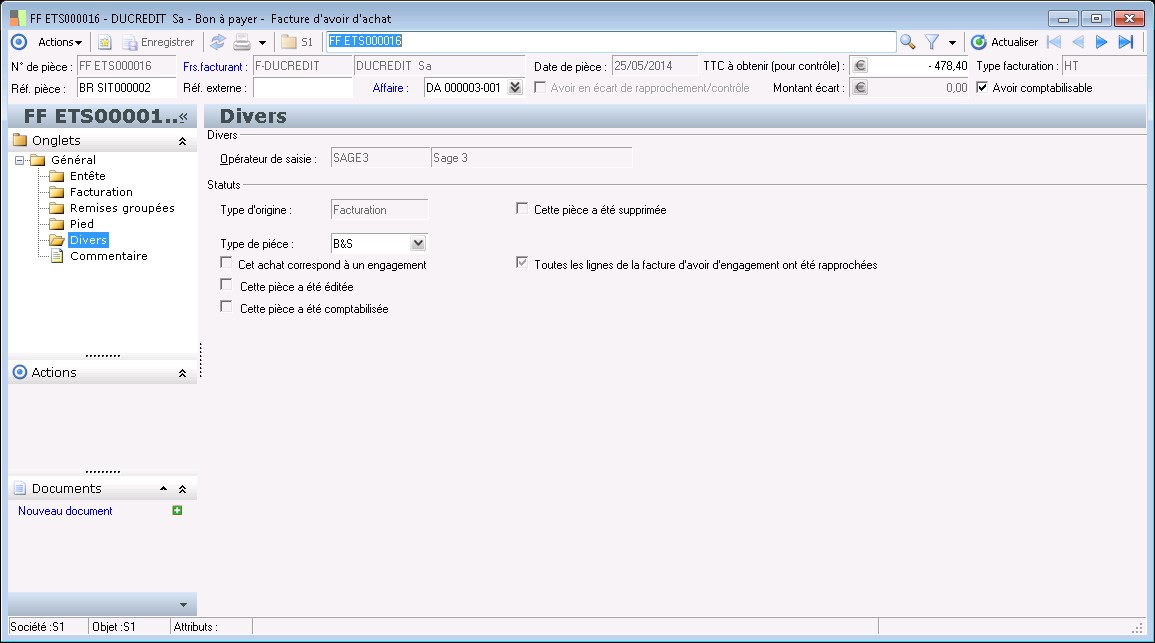Click the printer icon

(242, 42)
